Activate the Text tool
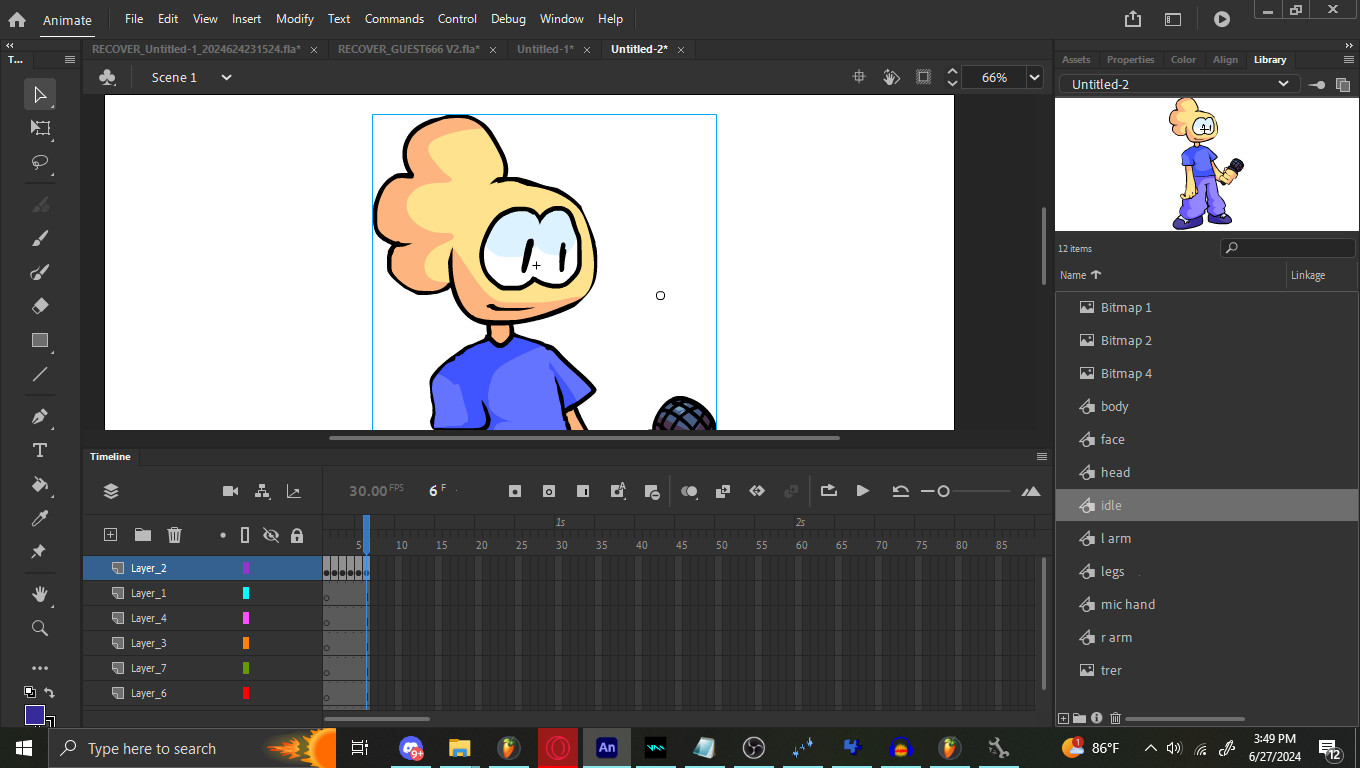Viewport: 1360px width, 768px height. pyautogui.click(x=40, y=450)
